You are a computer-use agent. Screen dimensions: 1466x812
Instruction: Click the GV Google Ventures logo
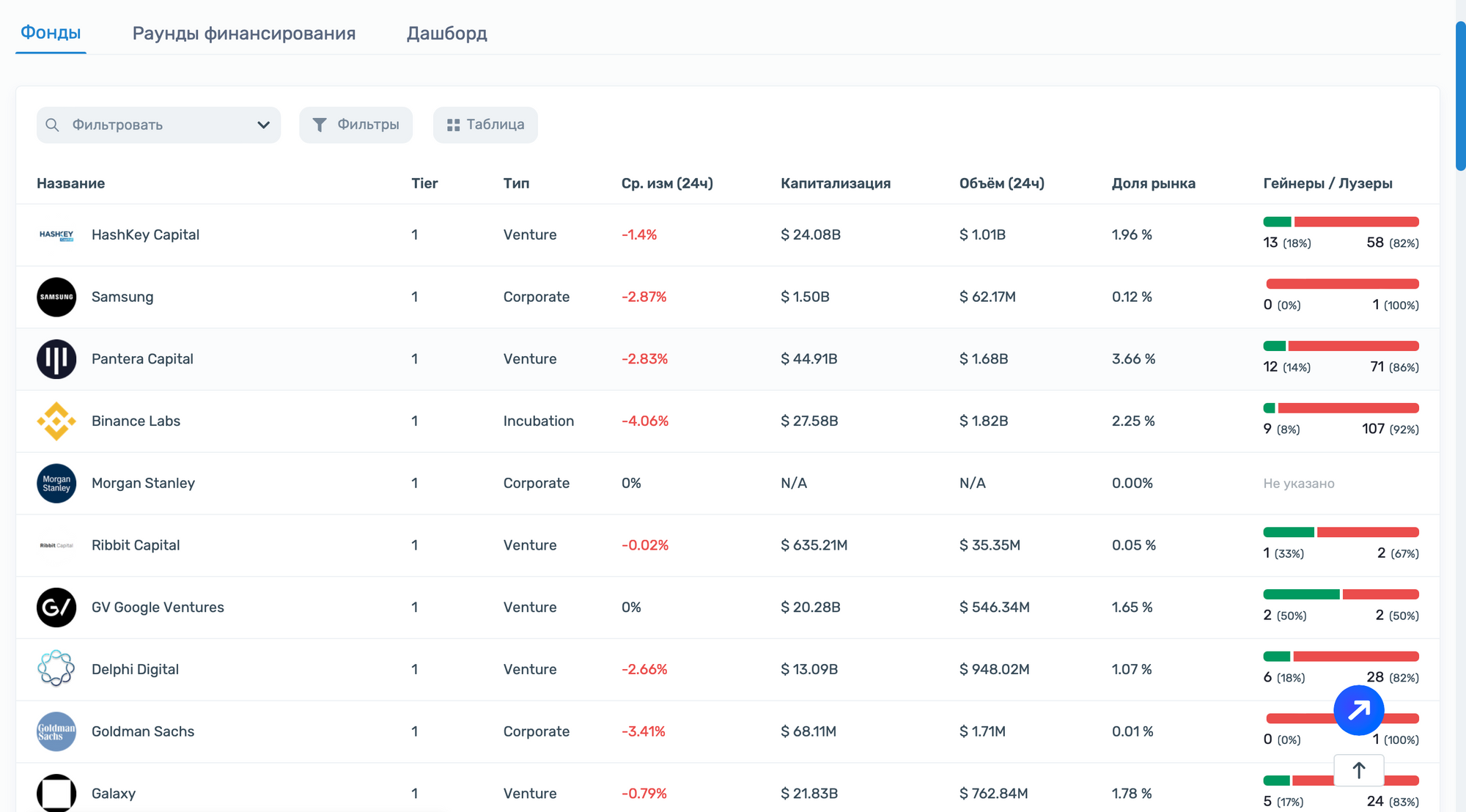pos(56,608)
